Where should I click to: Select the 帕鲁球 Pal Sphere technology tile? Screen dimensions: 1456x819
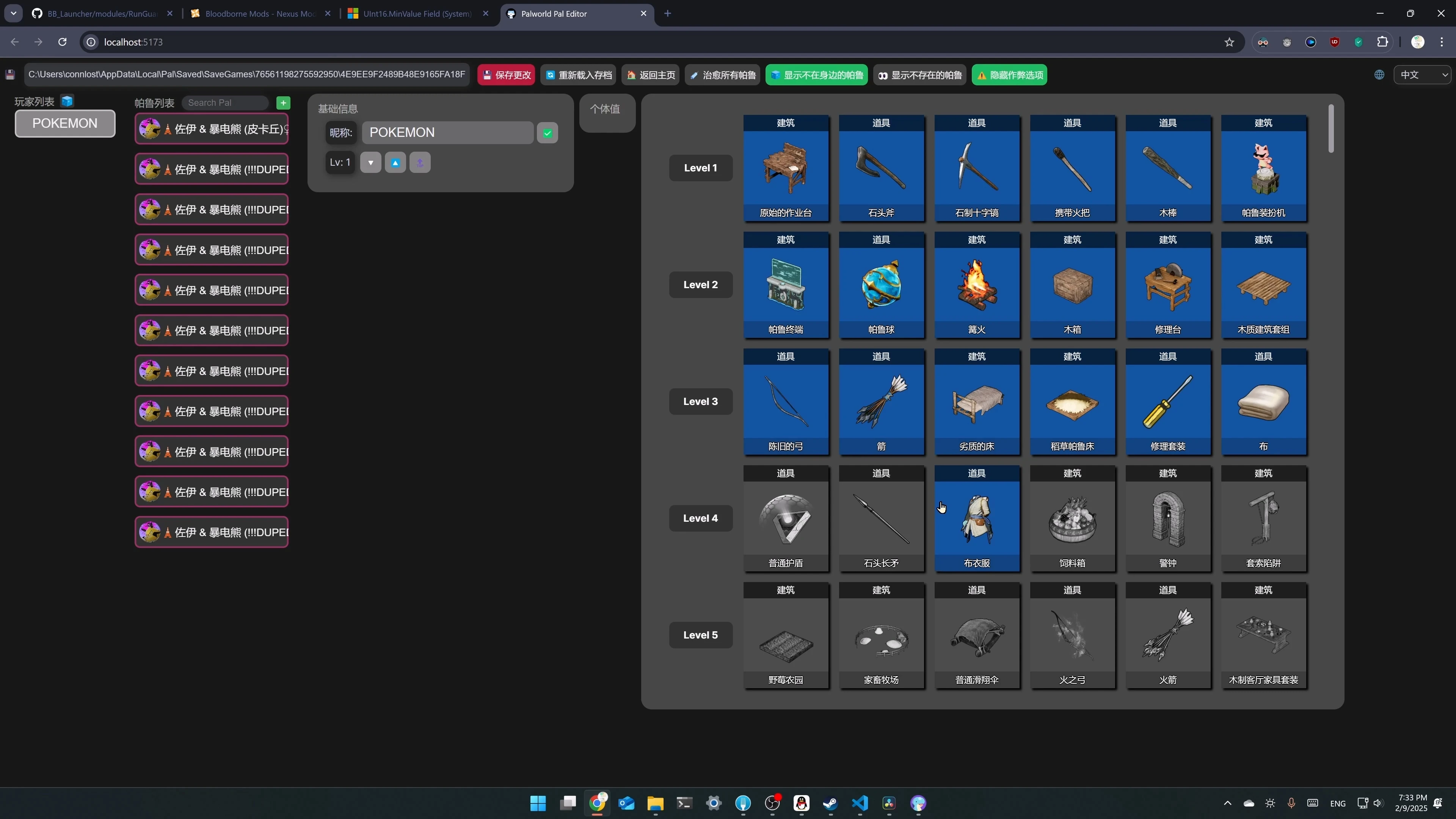point(881,285)
